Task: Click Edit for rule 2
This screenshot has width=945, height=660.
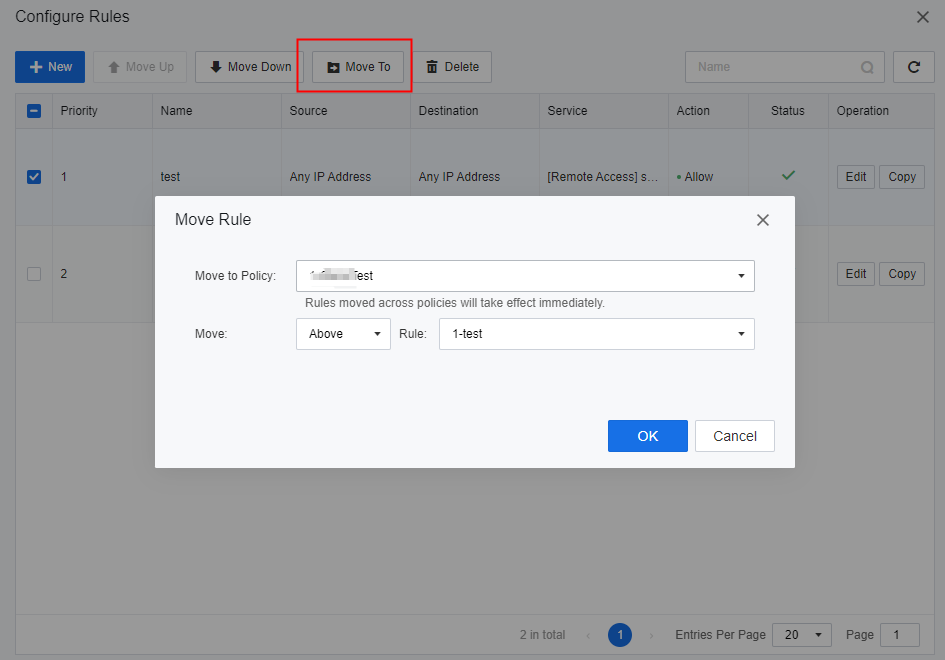Action: click(856, 274)
